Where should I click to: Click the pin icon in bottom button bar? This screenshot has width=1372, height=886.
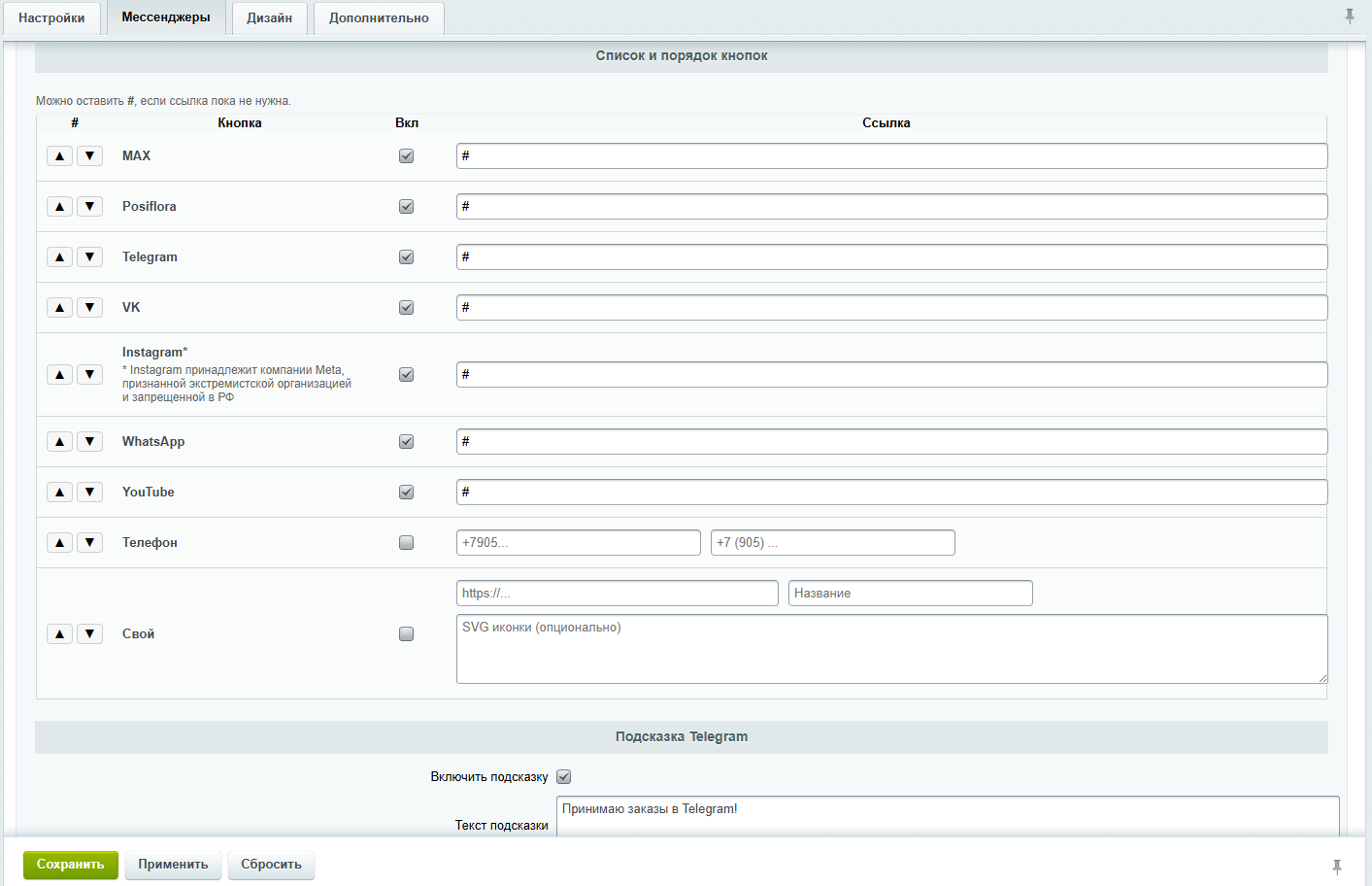pyautogui.click(x=1337, y=867)
